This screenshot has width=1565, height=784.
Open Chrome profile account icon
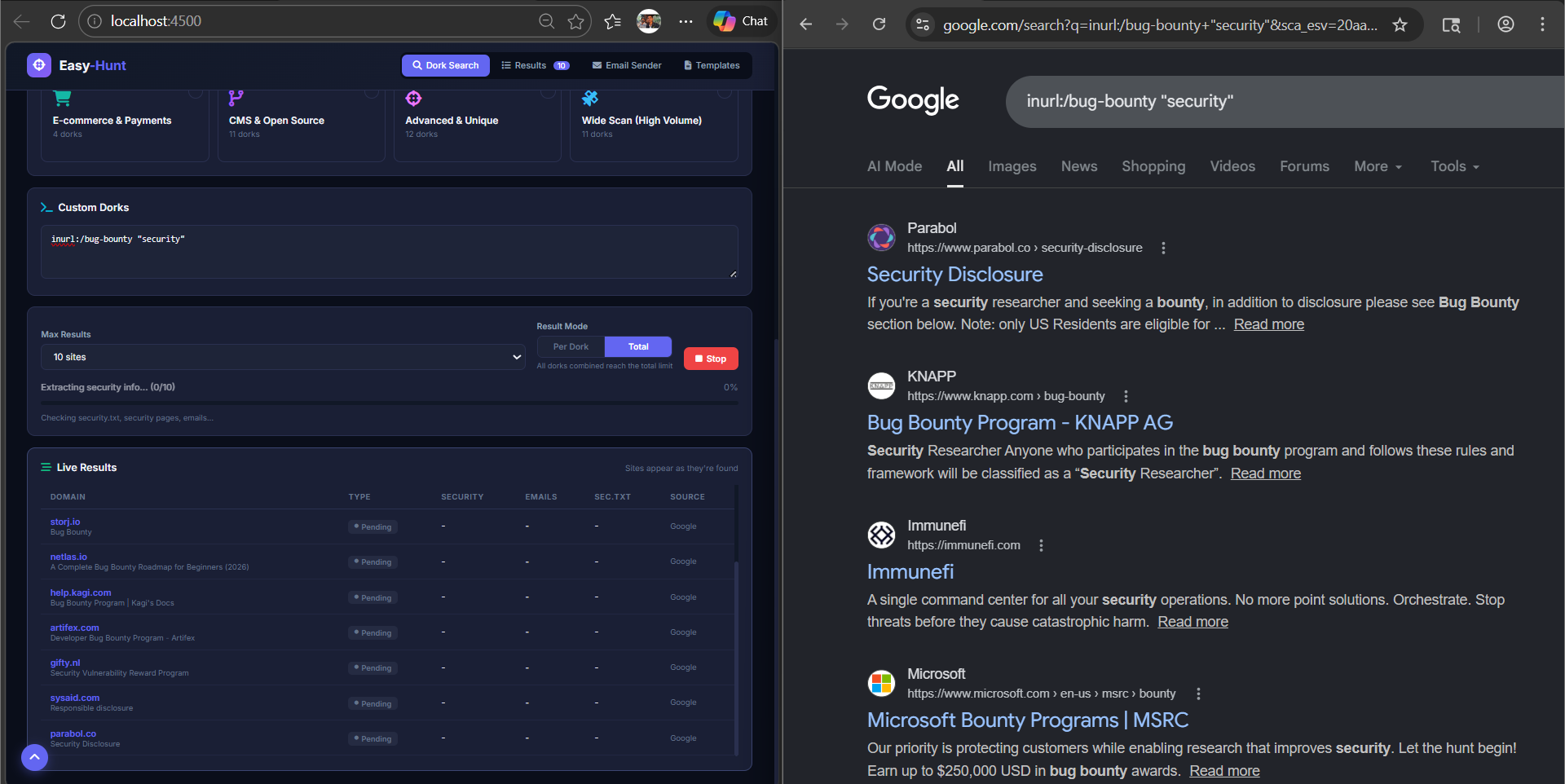pos(1505,24)
